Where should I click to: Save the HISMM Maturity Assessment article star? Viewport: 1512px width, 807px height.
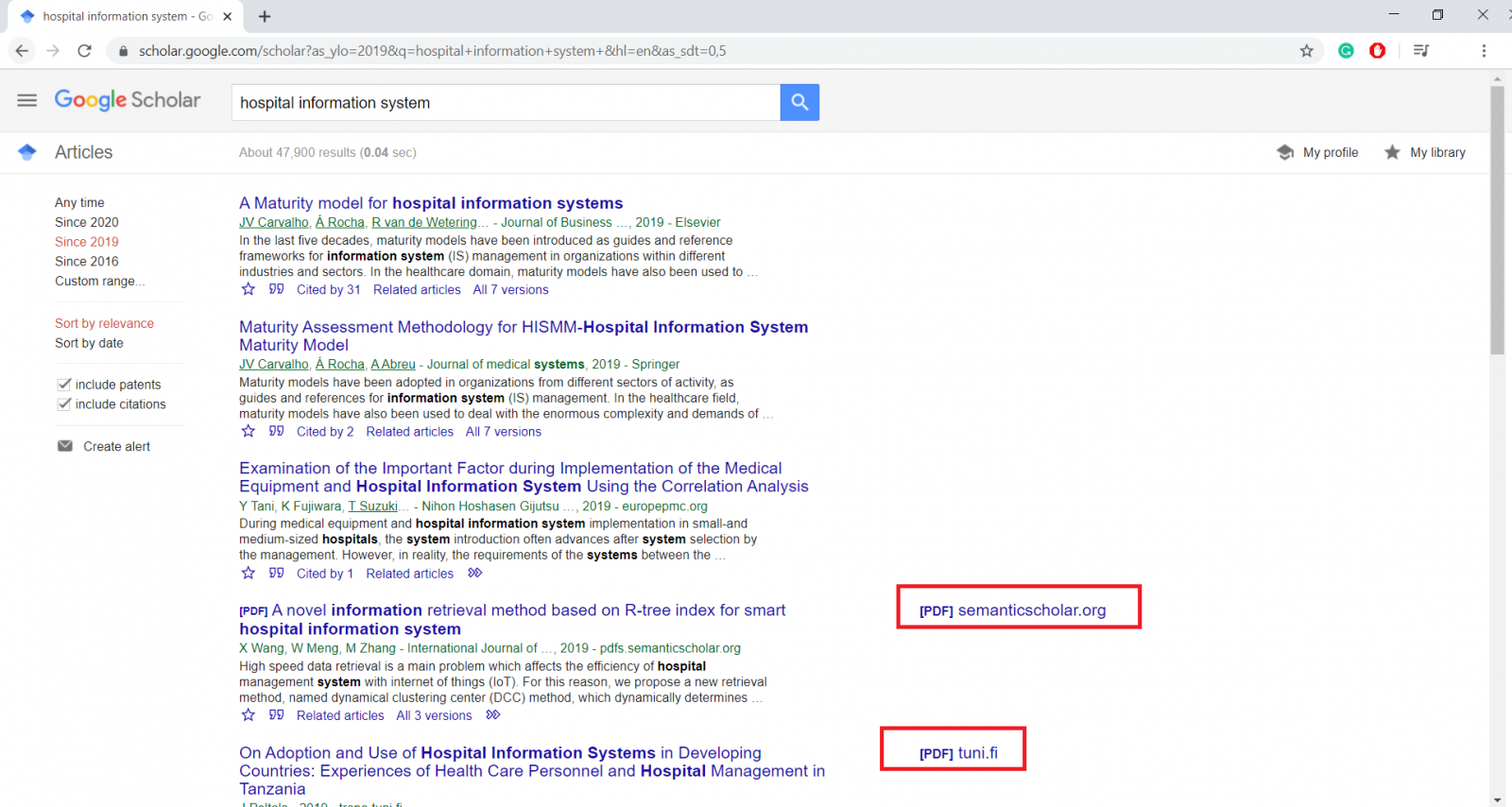tap(249, 431)
